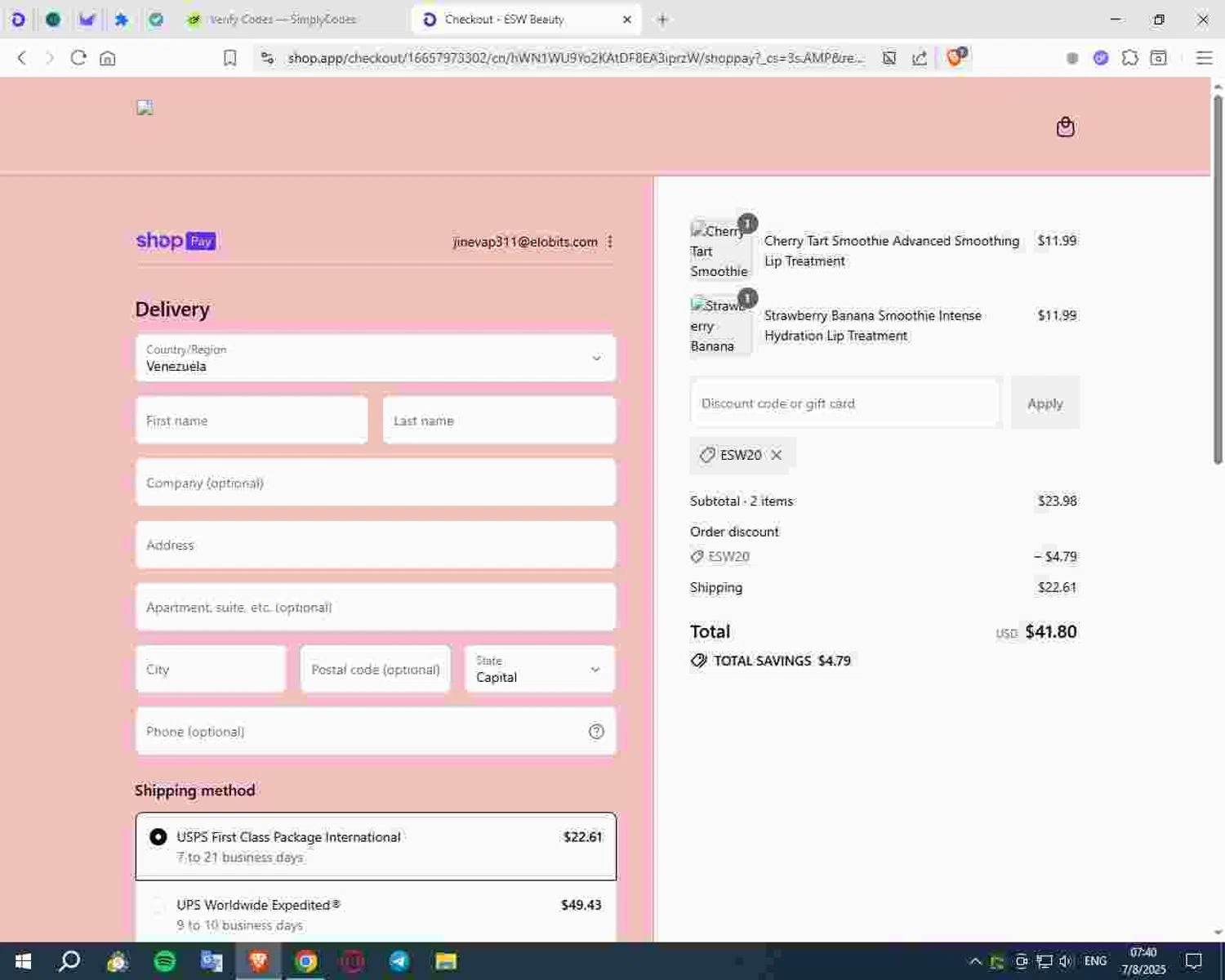Viewport: 1225px width, 980px height.
Task: Focus the City field
Action: pyautogui.click(x=211, y=669)
